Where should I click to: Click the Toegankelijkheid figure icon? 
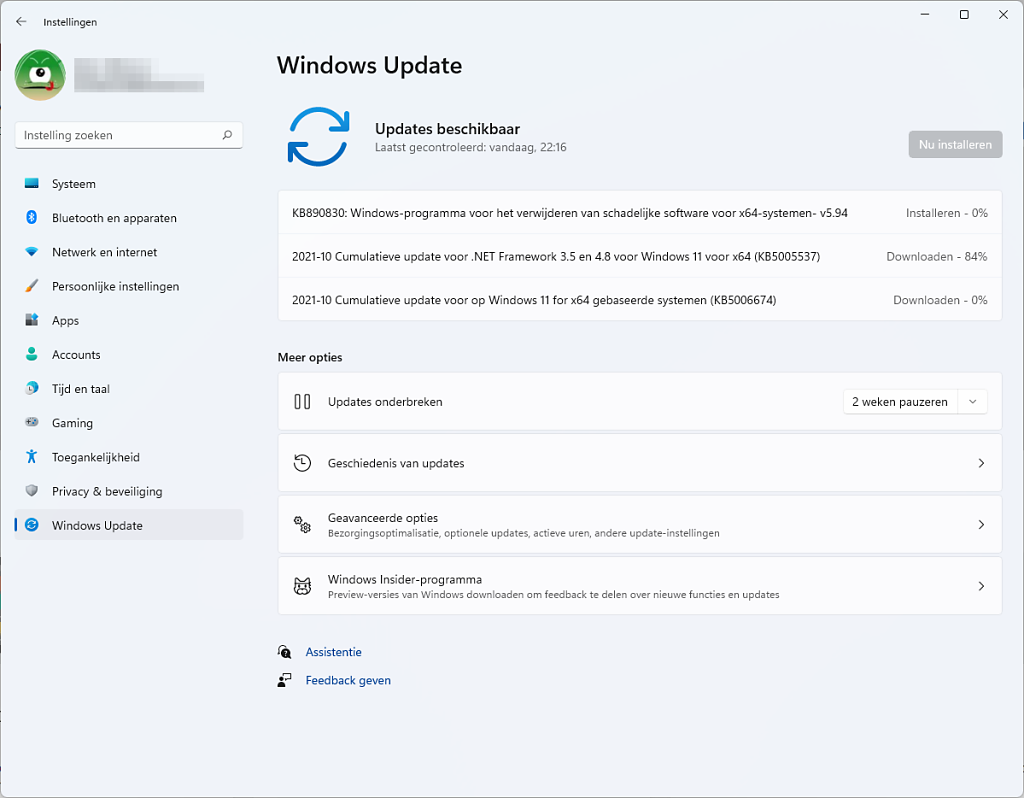click(x=31, y=456)
